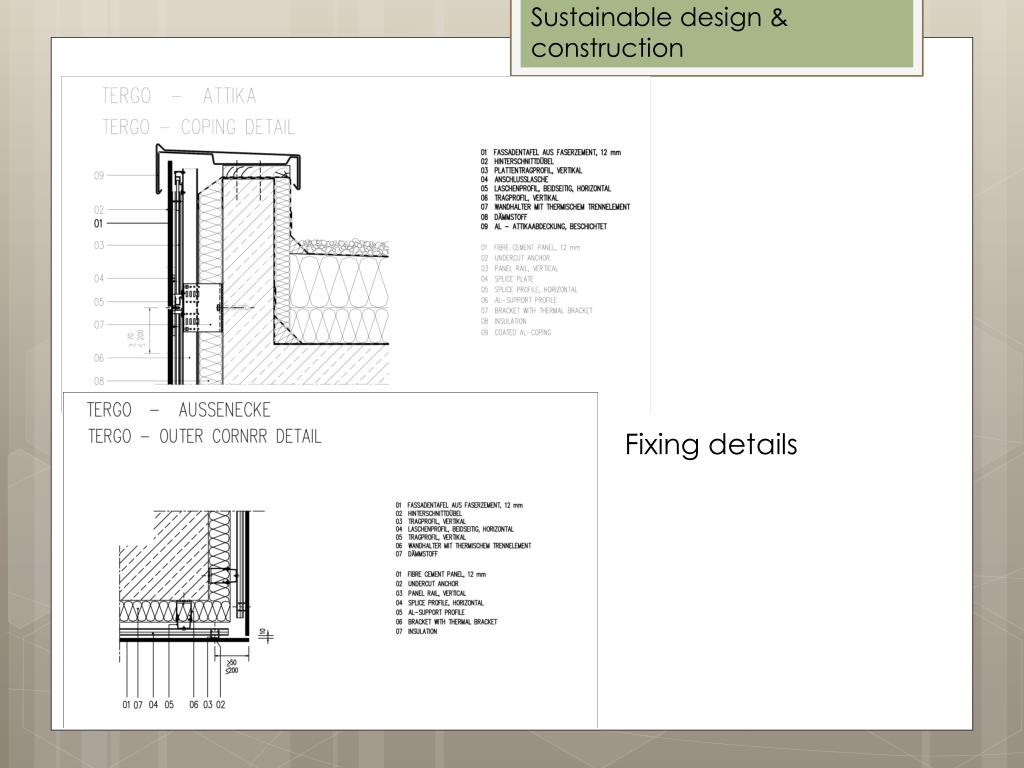Select "03 PLATTENTRAGPROFIL, VERTIKAL" in coping legend
This screenshot has height=768, width=1024.
click(x=532, y=170)
